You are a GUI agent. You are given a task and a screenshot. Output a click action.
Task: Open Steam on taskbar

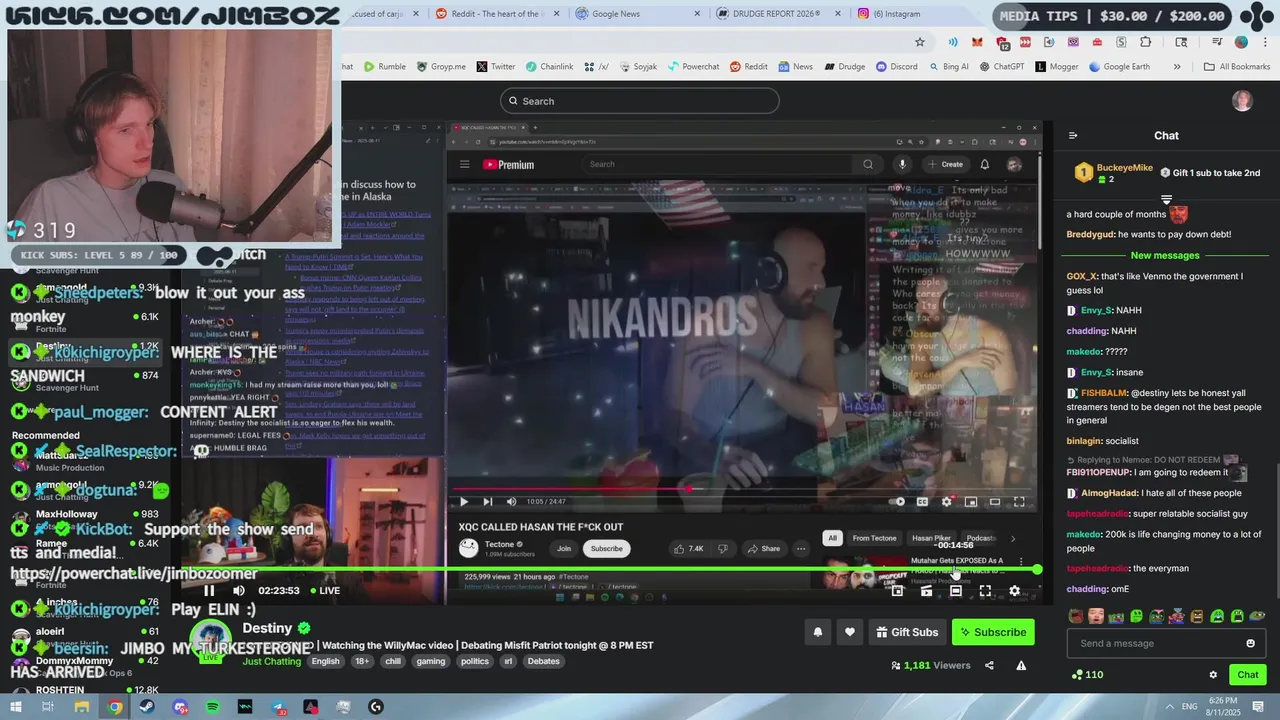pos(147,707)
